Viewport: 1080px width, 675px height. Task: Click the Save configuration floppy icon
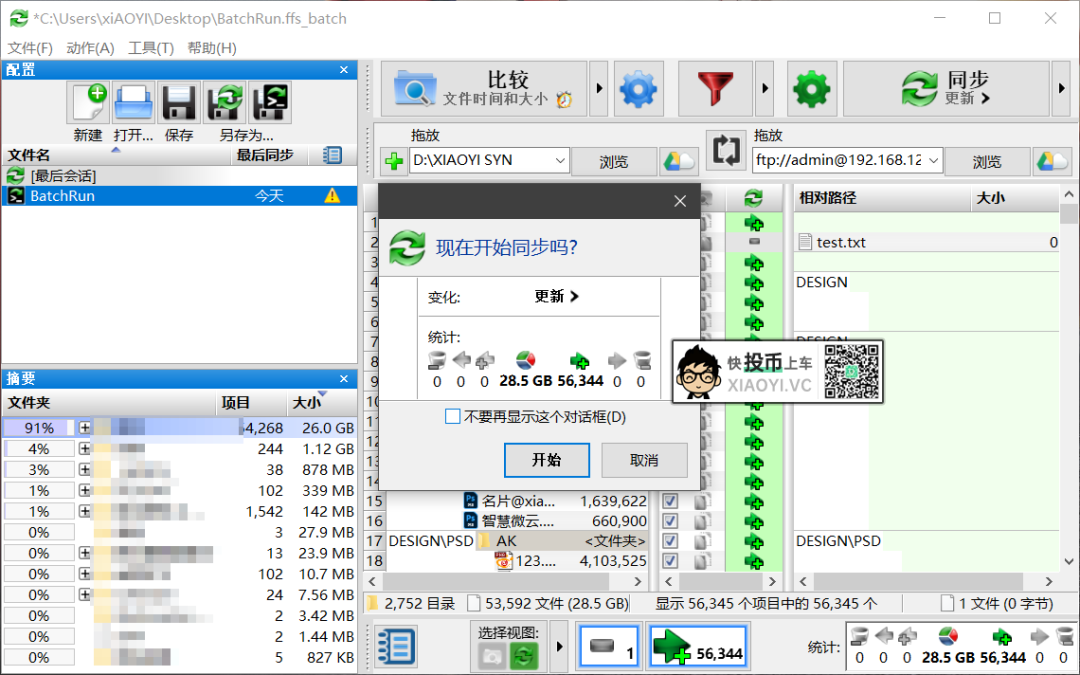coord(178,102)
